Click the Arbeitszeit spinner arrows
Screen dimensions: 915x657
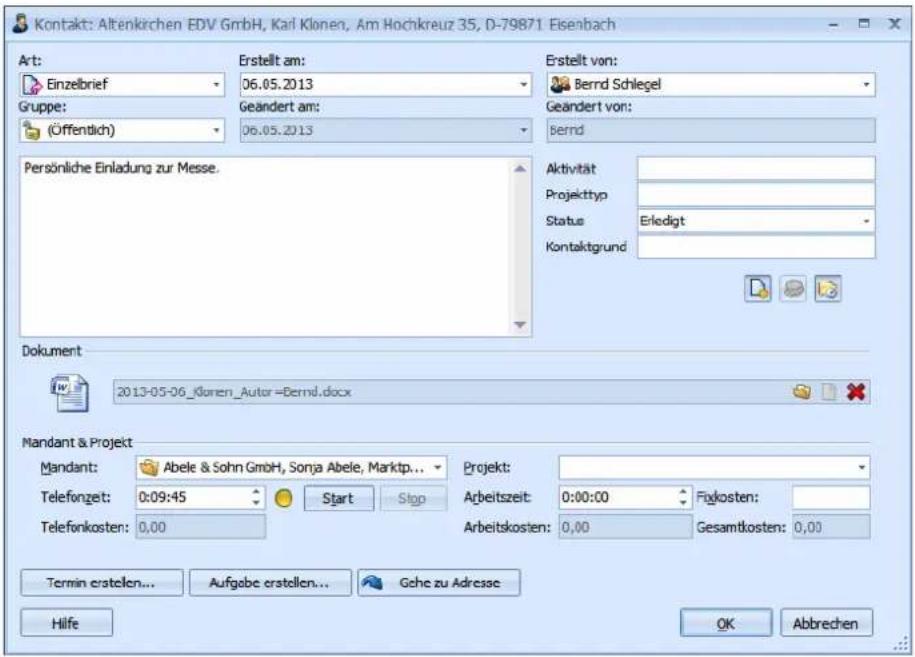pos(683,497)
